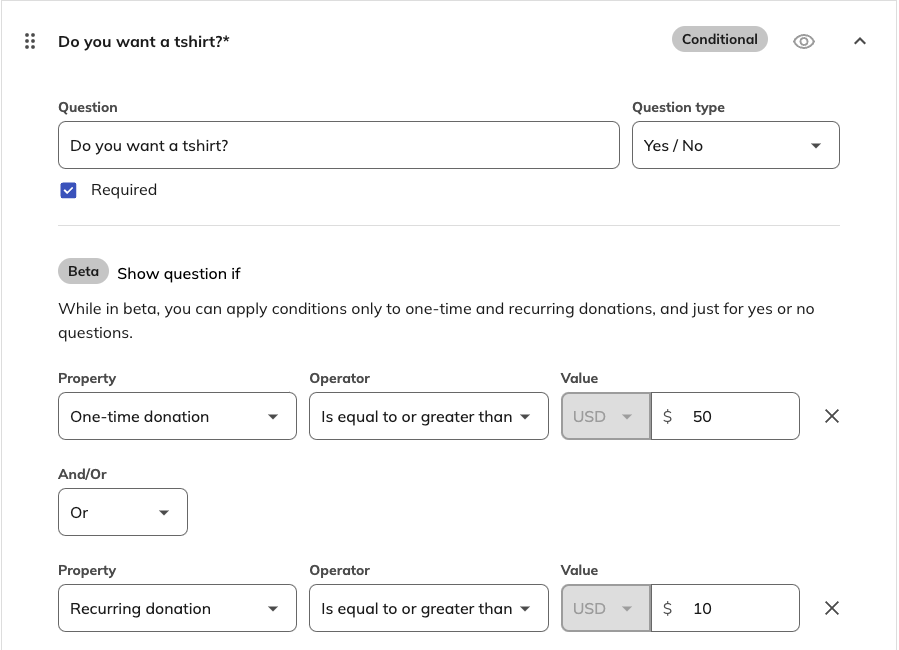
Task: Click the 'Show question if' heading
Action: pos(179,274)
